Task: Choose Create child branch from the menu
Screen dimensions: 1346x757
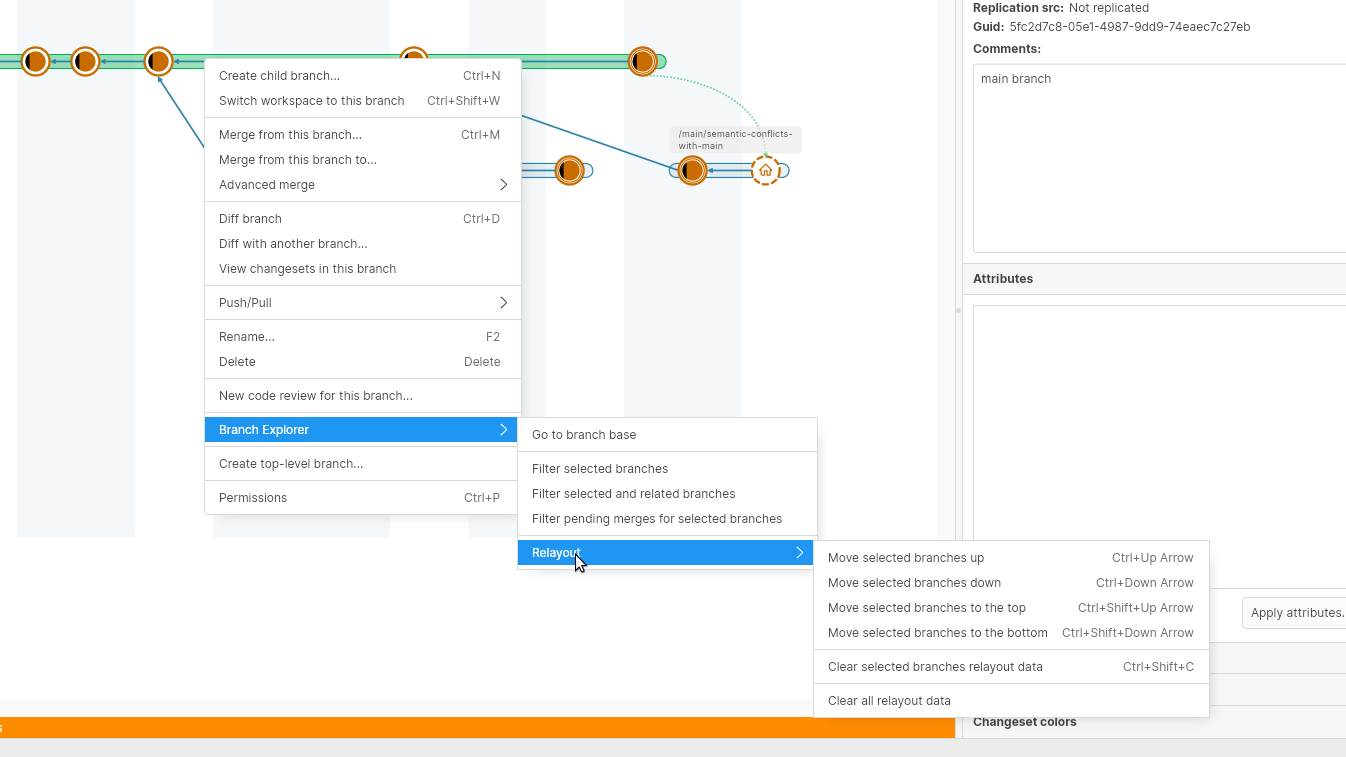Action: tap(280, 76)
